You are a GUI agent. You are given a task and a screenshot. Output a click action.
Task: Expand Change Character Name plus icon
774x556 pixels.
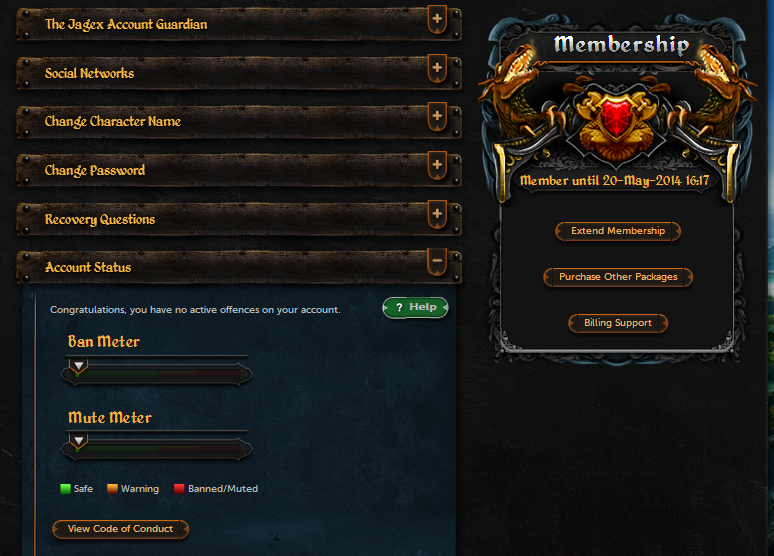click(x=437, y=117)
